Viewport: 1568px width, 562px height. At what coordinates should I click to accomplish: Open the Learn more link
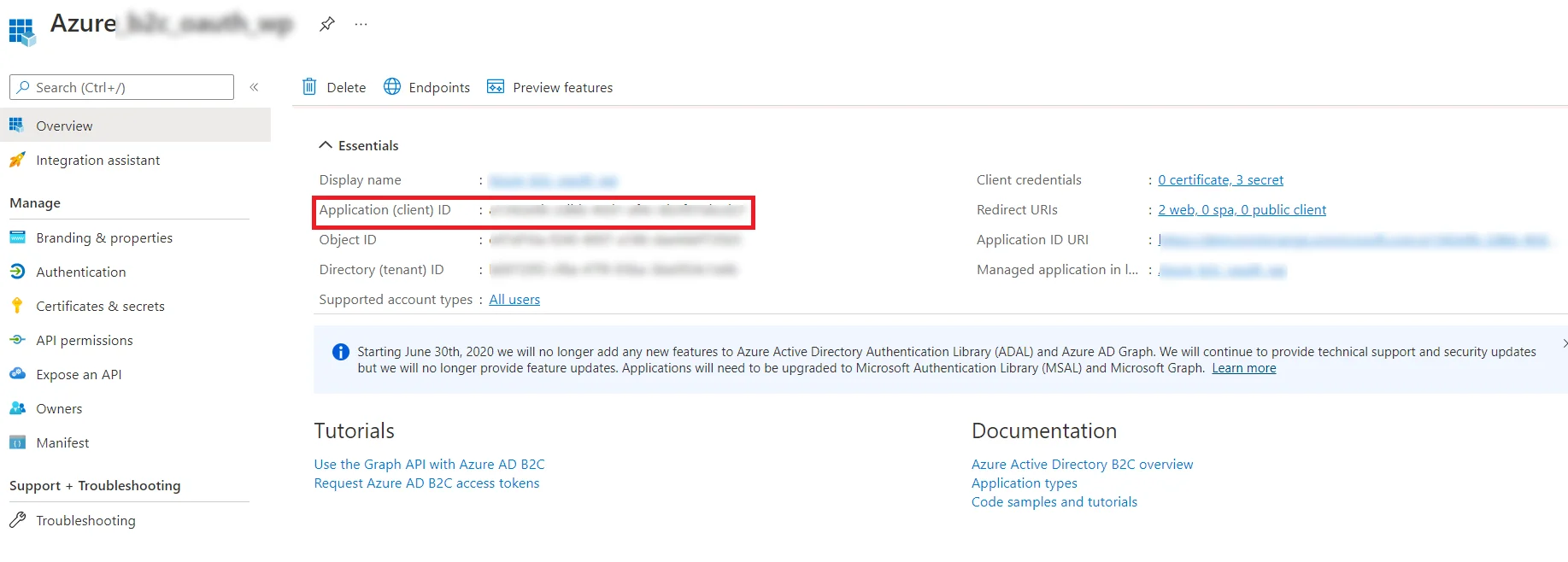[x=1243, y=368]
